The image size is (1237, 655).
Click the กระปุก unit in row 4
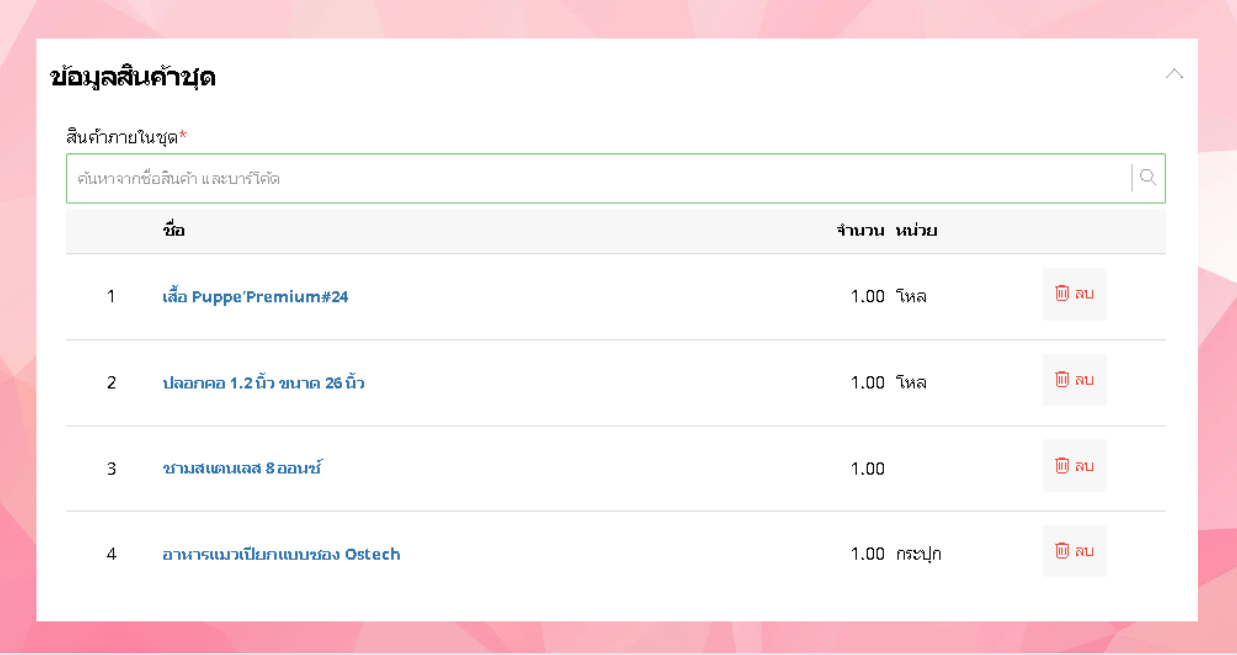coord(918,554)
